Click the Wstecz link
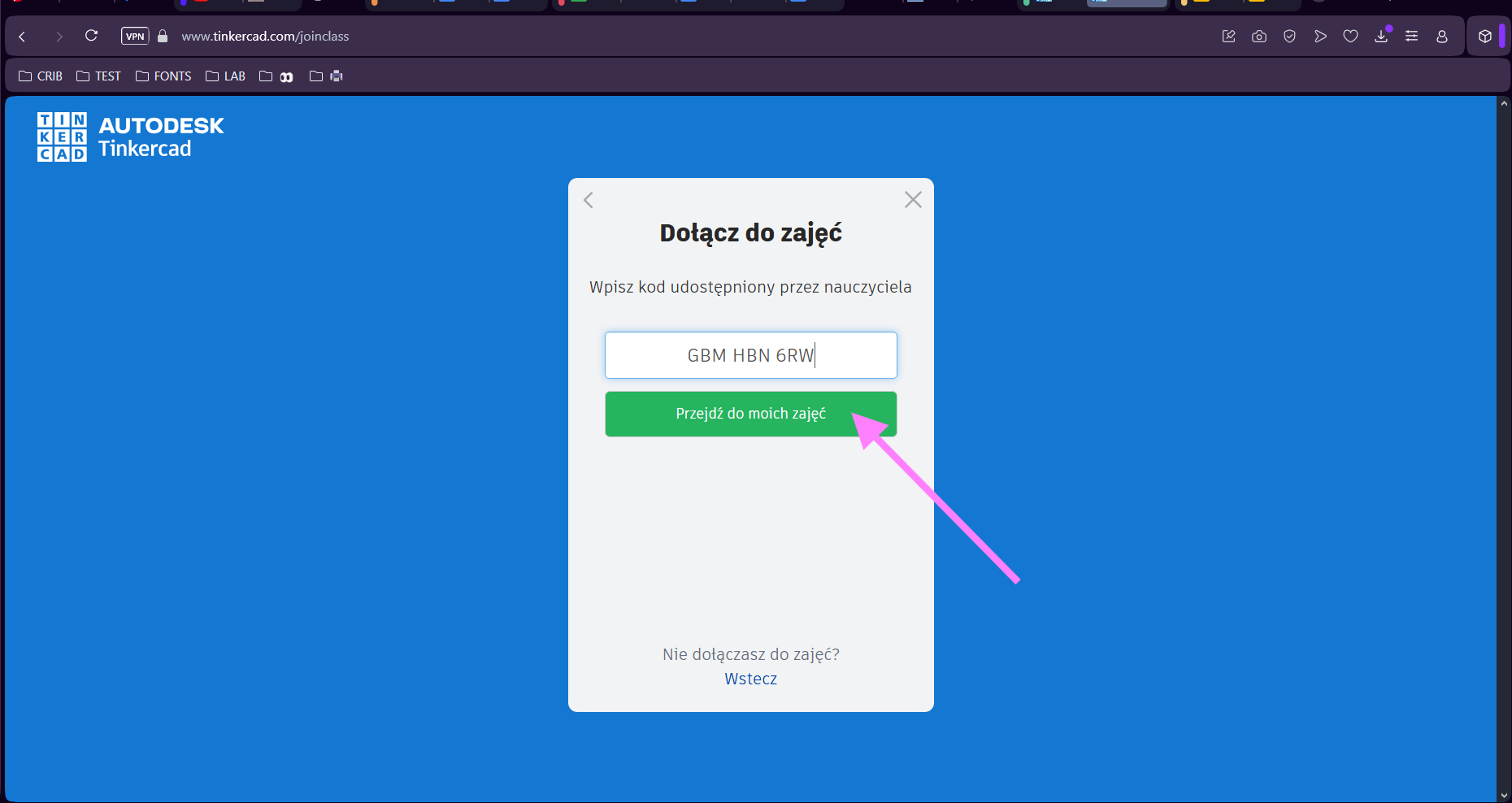 click(750, 679)
